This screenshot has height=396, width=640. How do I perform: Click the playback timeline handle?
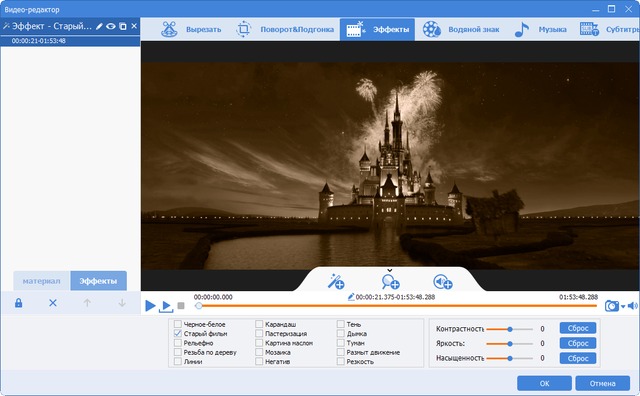(x=199, y=305)
